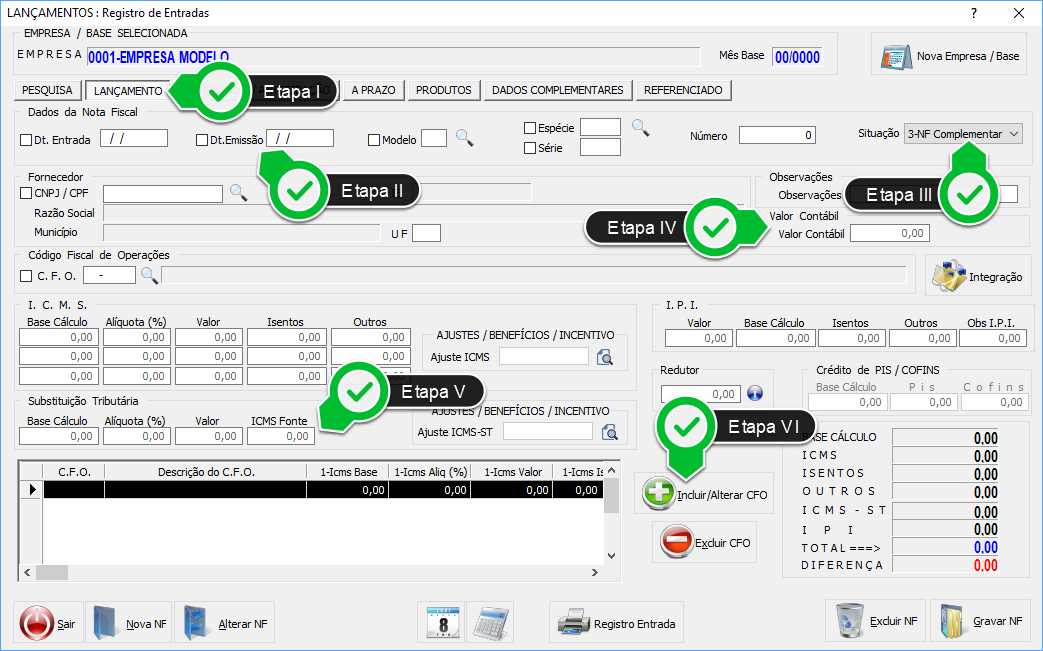Open the DADOS COMPLEMENTARES tab

(x=558, y=90)
